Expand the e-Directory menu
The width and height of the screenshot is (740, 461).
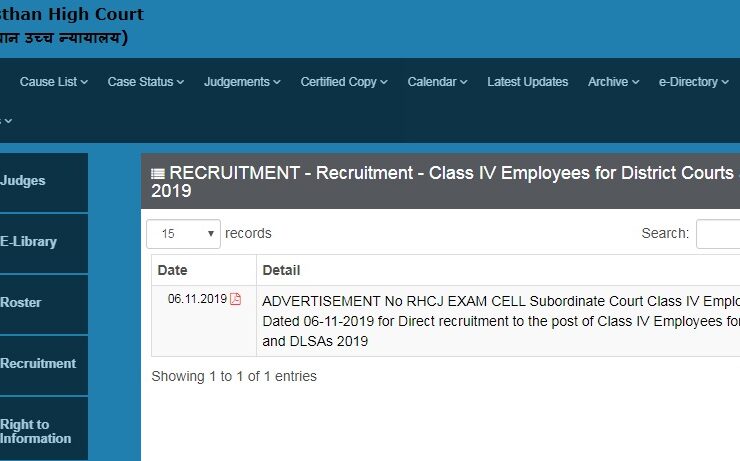coord(694,82)
